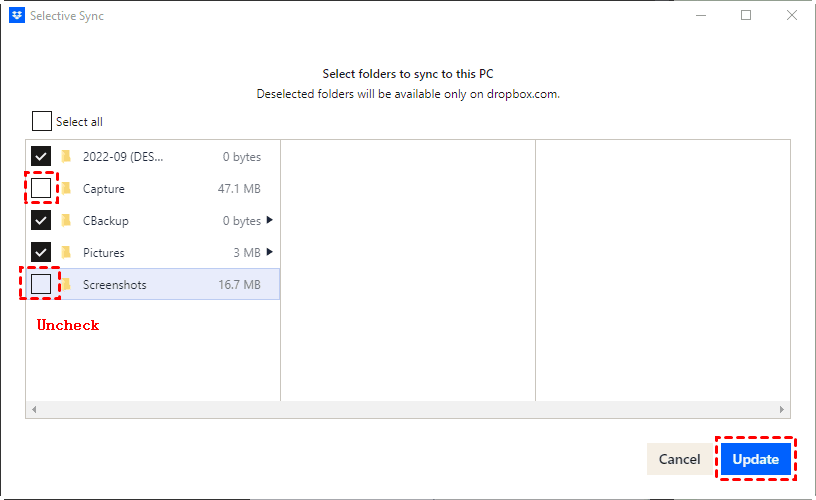Screen dimensions: 816x500
Task: Deselect the Pictures folder checkbox
Action: point(41,252)
